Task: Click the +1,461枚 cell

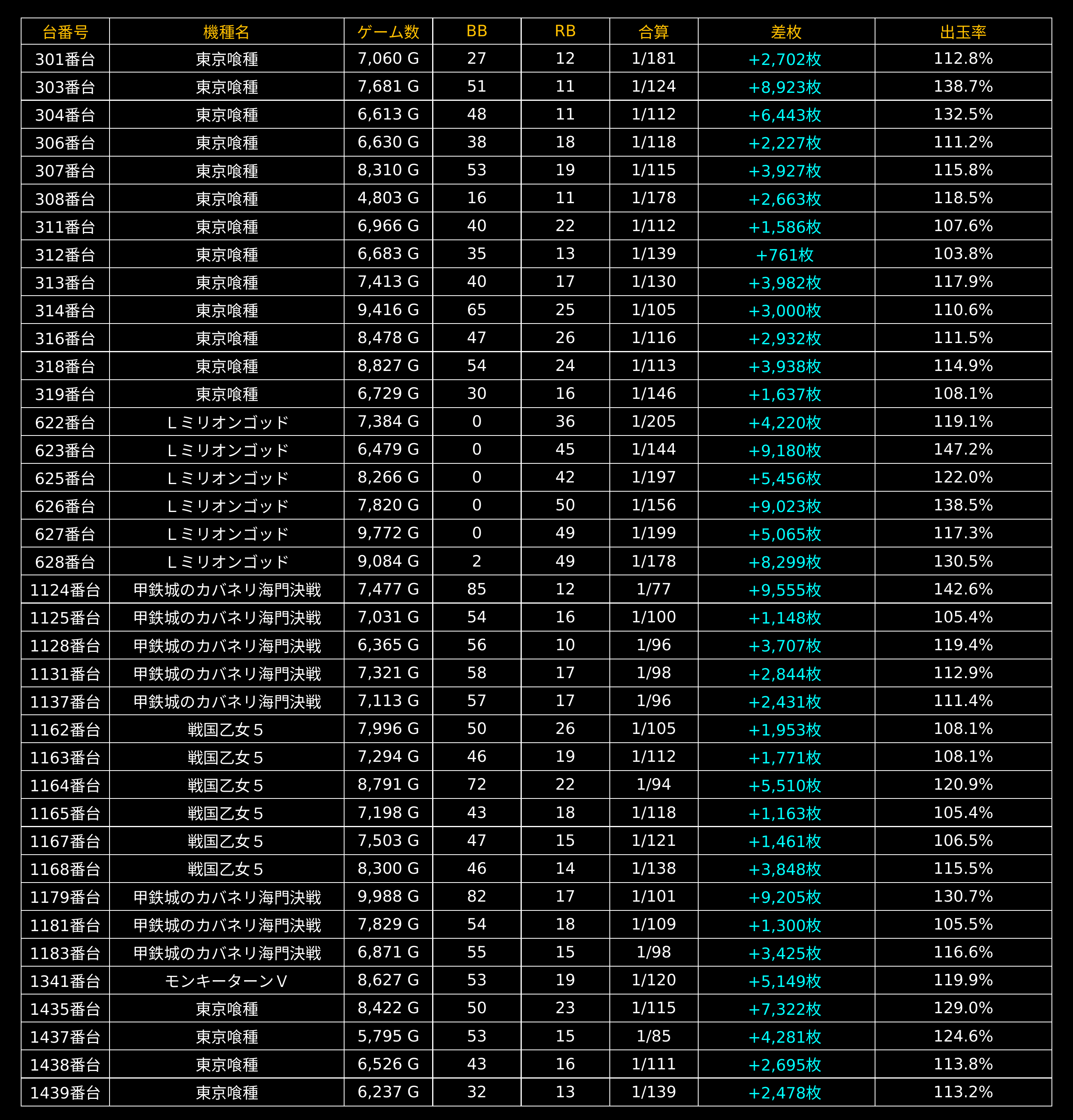Action: point(786,841)
